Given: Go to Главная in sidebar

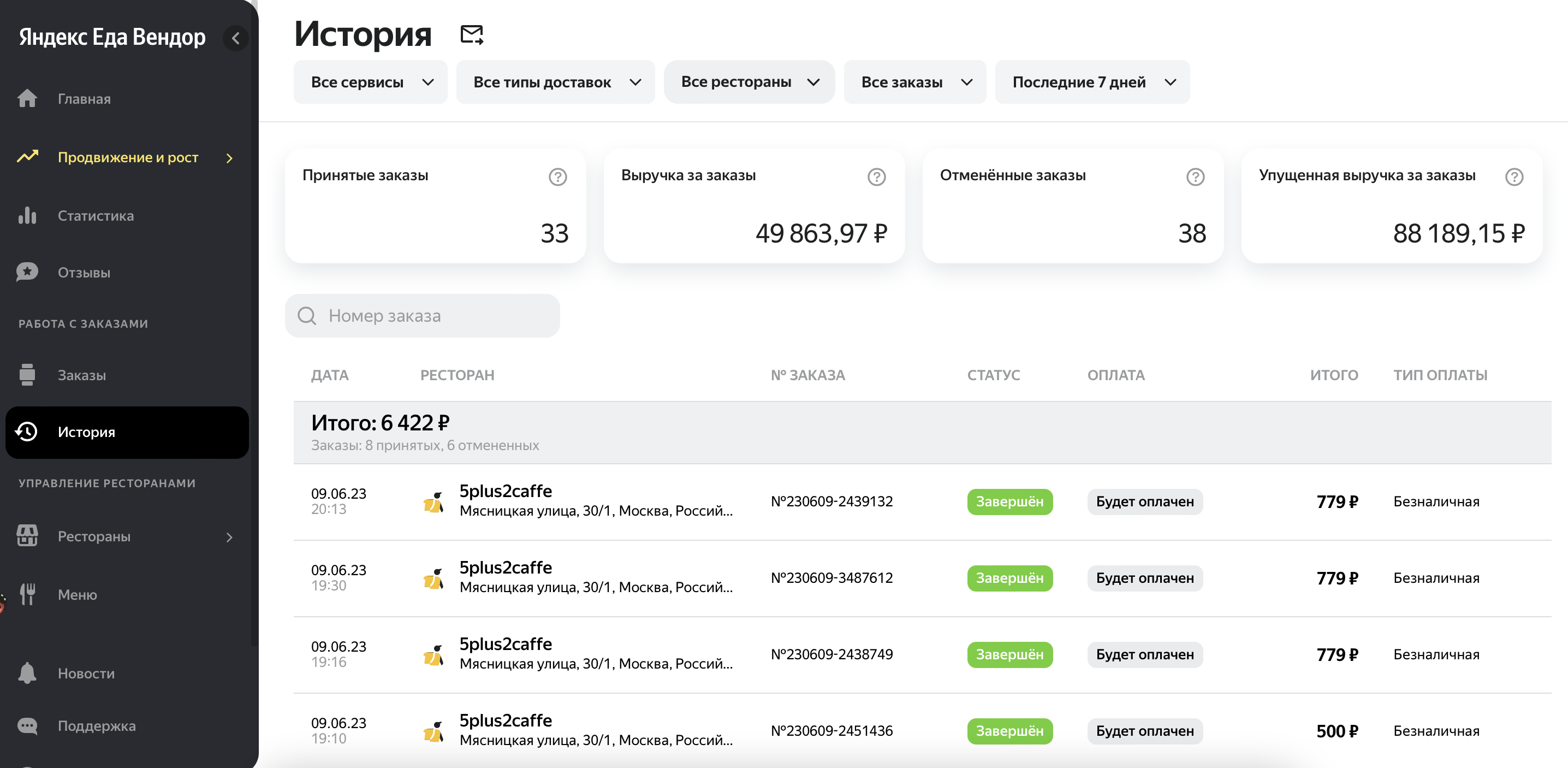Looking at the screenshot, I should [x=84, y=99].
